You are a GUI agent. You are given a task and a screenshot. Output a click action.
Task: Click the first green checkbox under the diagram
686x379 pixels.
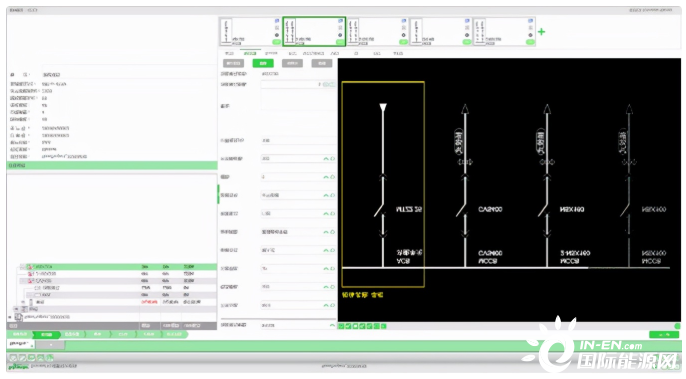[341, 326]
